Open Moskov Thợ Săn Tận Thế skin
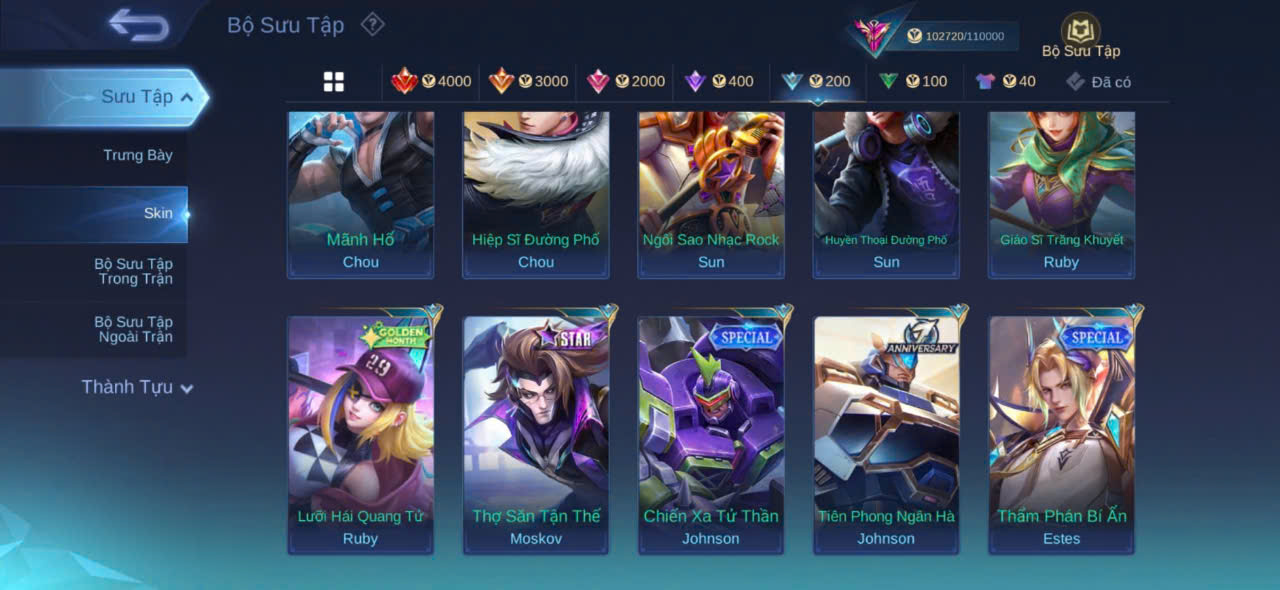1280x590 pixels. [x=536, y=434]
